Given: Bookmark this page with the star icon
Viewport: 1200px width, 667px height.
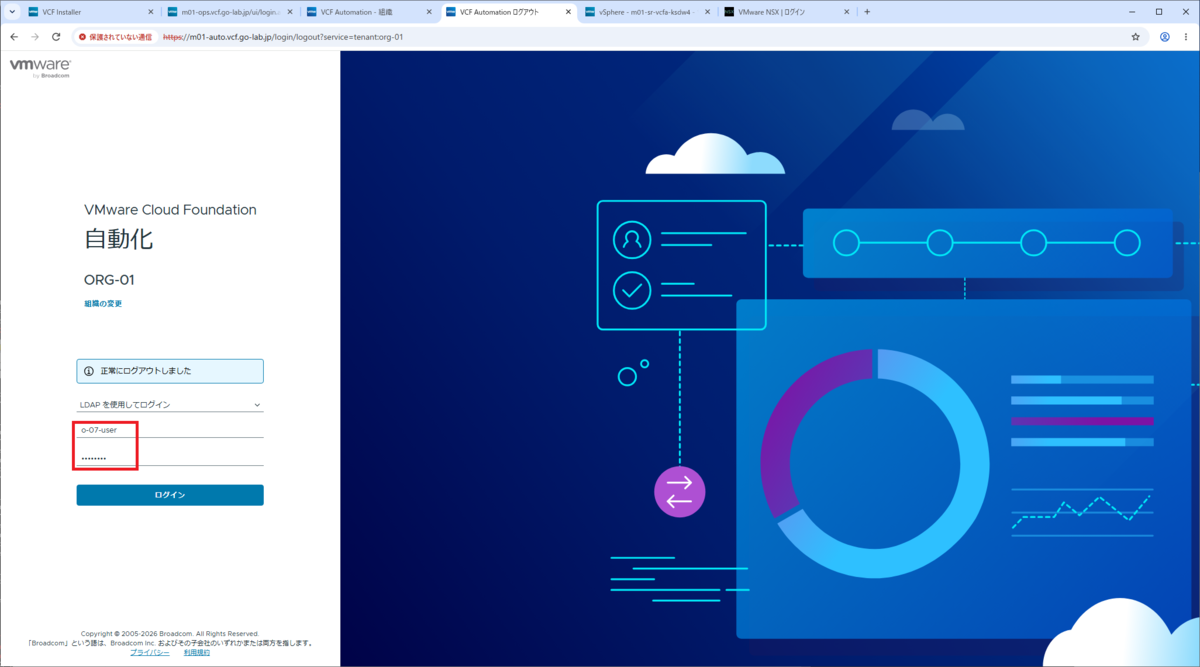Looking at the screenshot, I should (1136, 36).
